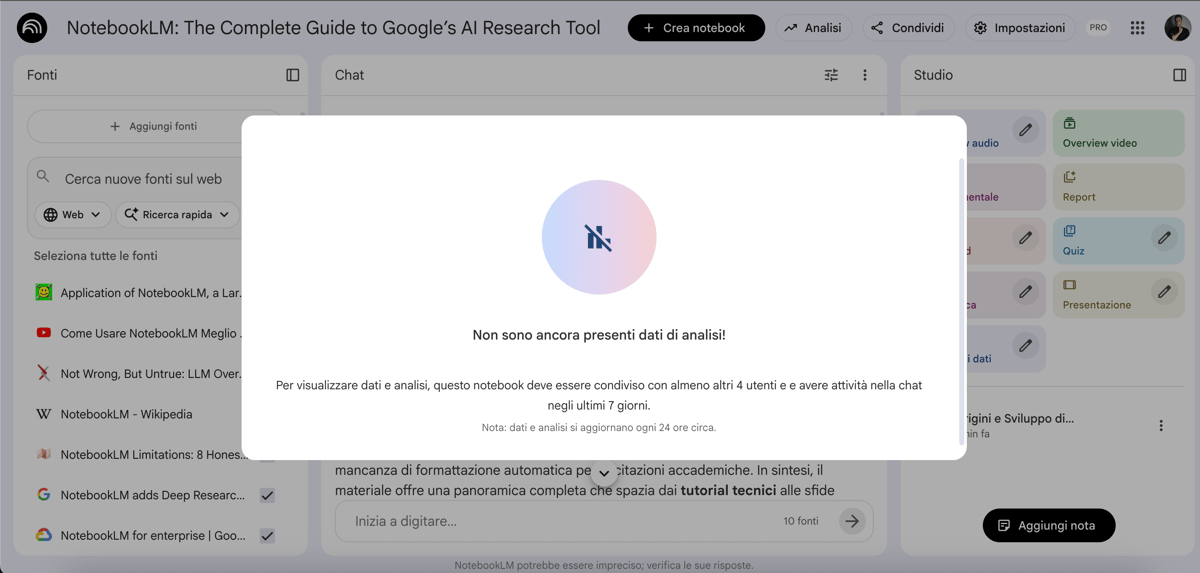Open the Impostazioni menu
This screenshot has height=573, width=1200.
1019,28
